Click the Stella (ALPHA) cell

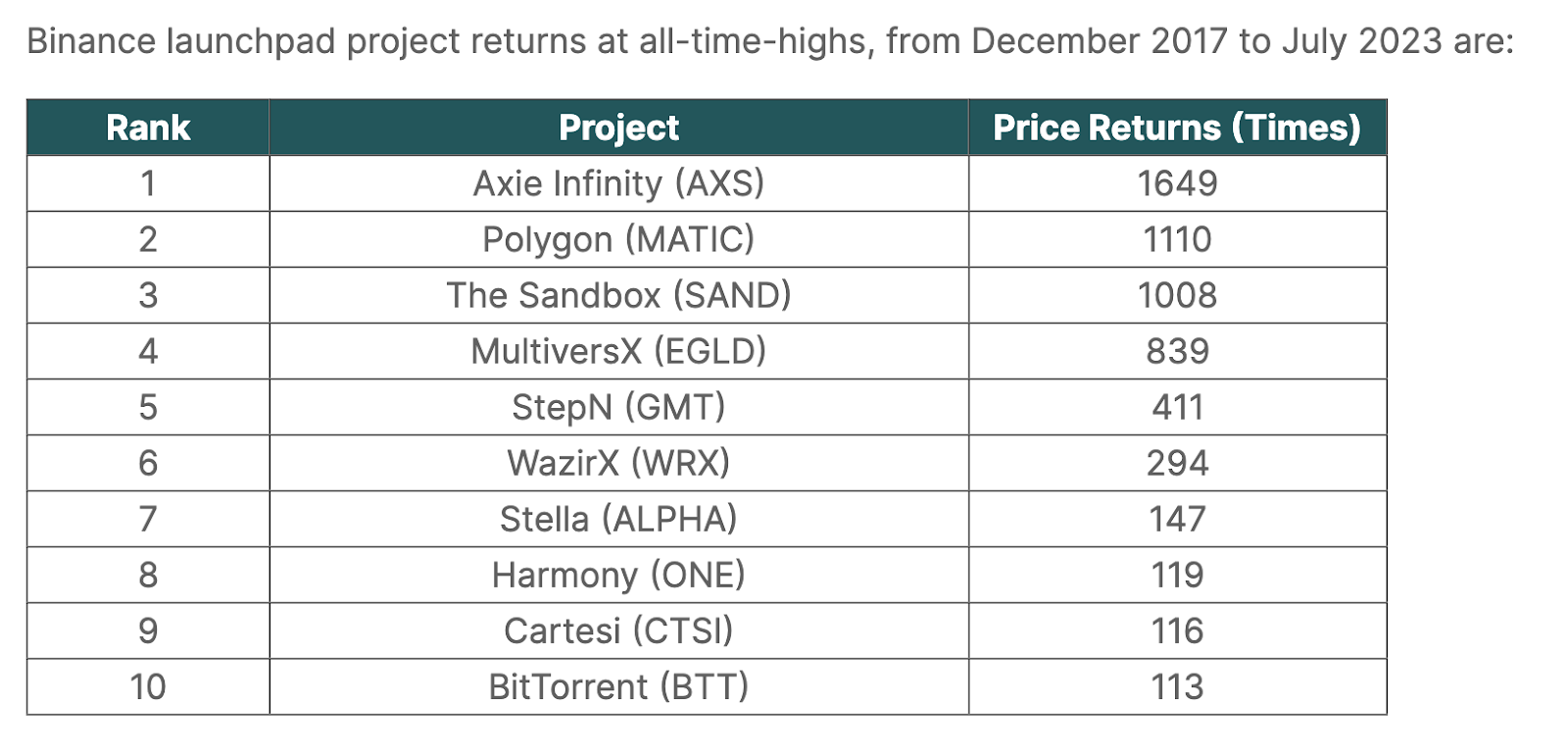[x=618, y=519]
